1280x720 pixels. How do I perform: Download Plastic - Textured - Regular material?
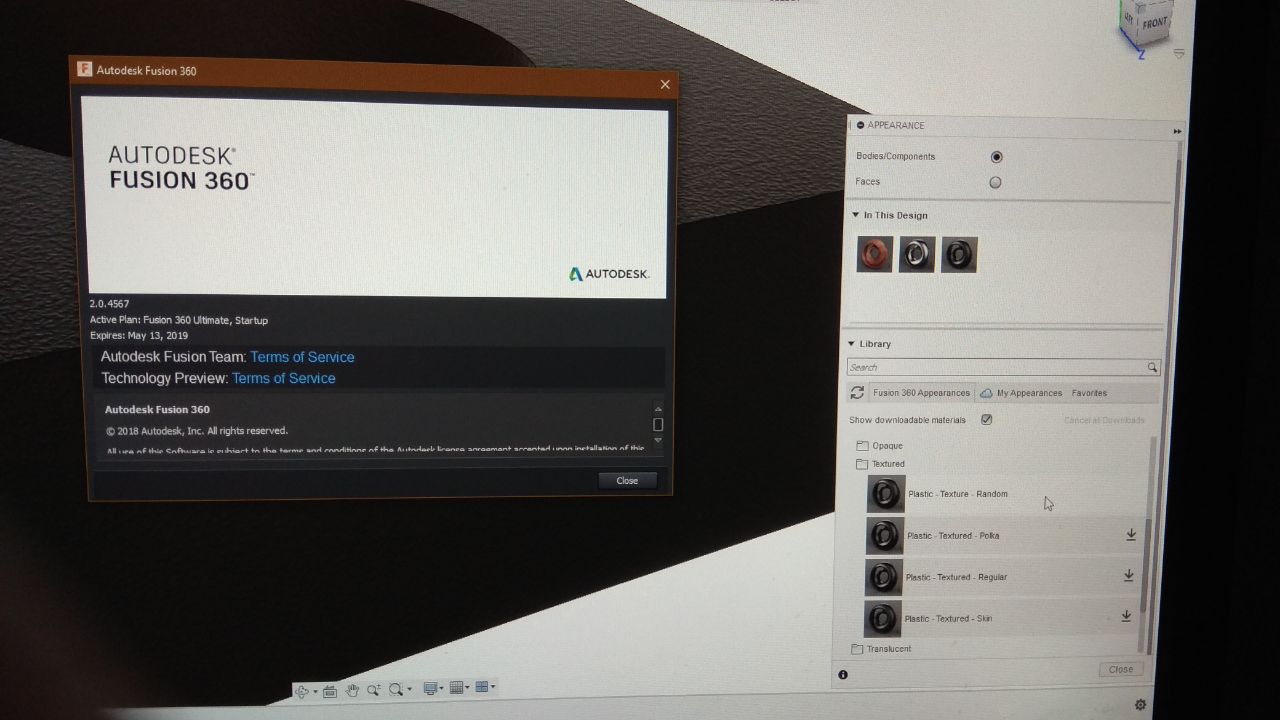pyautogui.click(x=1129, y=576)
